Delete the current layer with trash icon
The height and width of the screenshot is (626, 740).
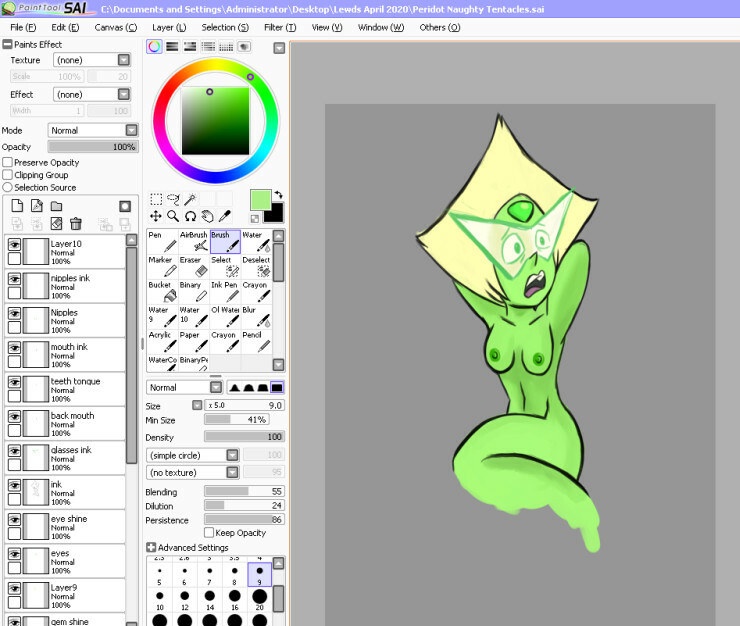(x=76, y=223)
